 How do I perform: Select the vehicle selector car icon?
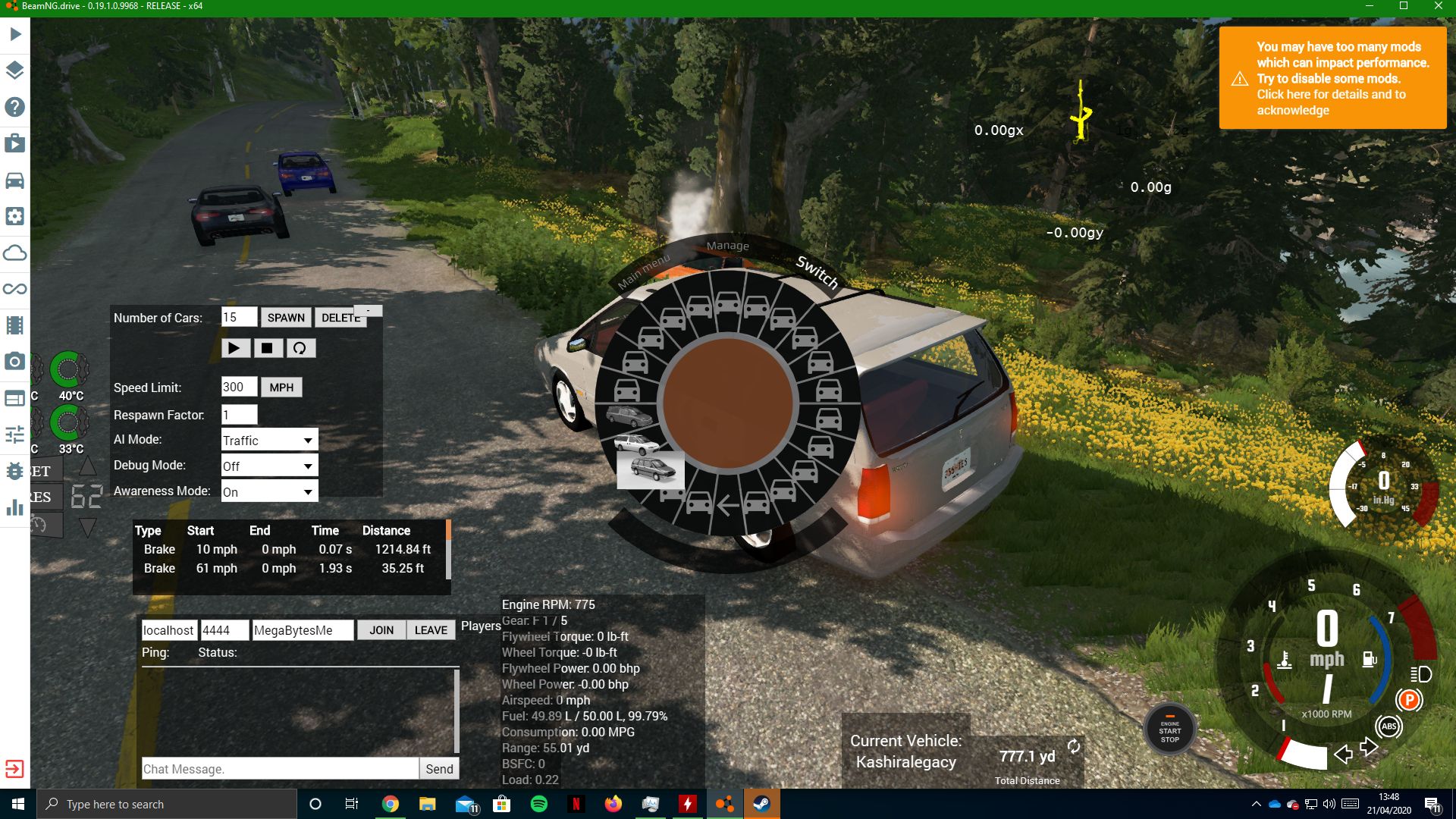tap(14, 180)
